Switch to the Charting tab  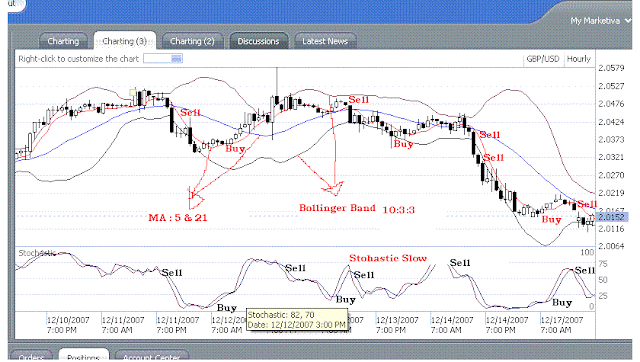coord(63,41)
